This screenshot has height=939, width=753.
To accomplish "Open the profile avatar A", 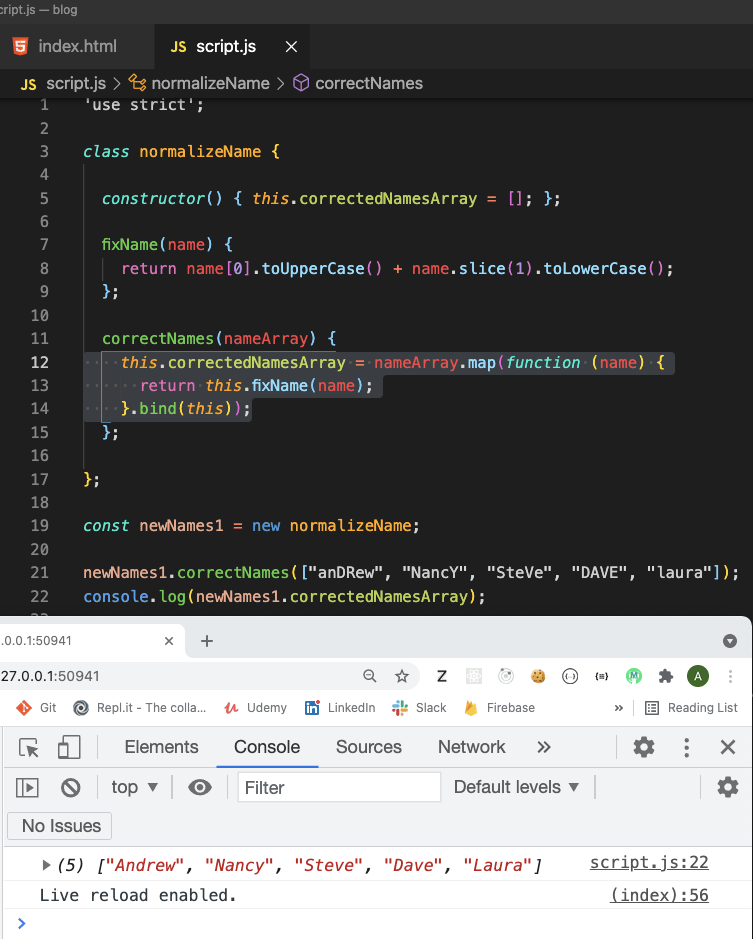I will [698, 676].
